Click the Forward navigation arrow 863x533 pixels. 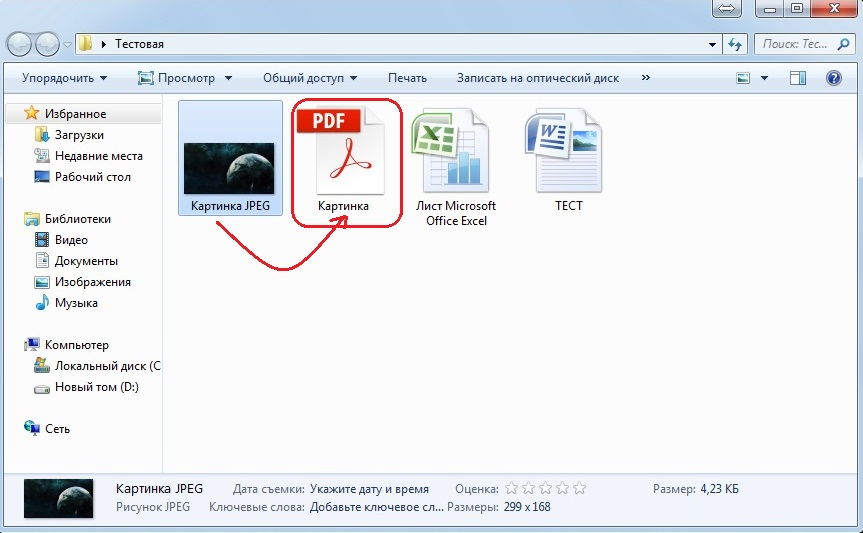pyautogui.click(x=47, y=44)
